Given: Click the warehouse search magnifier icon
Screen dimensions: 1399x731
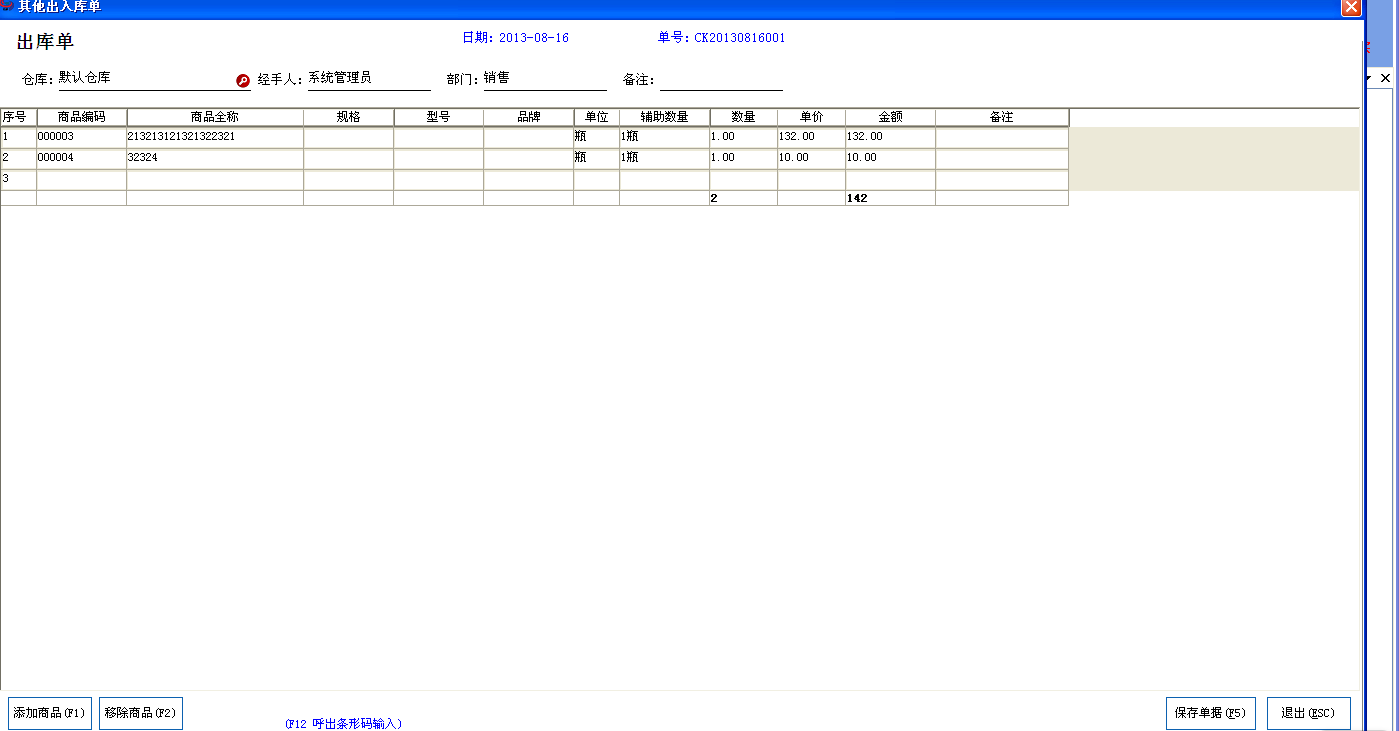Looking at the screenshot, I should (x=242, y=81).
